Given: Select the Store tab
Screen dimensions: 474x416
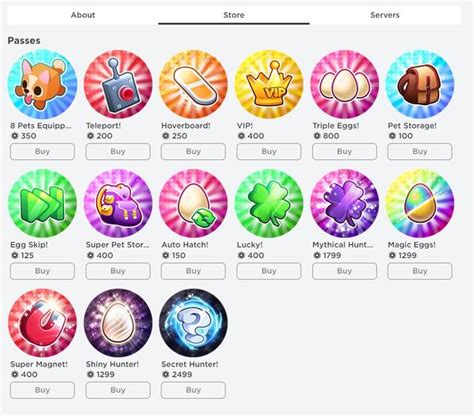Looking at the screenshot, I should [234, 15].
